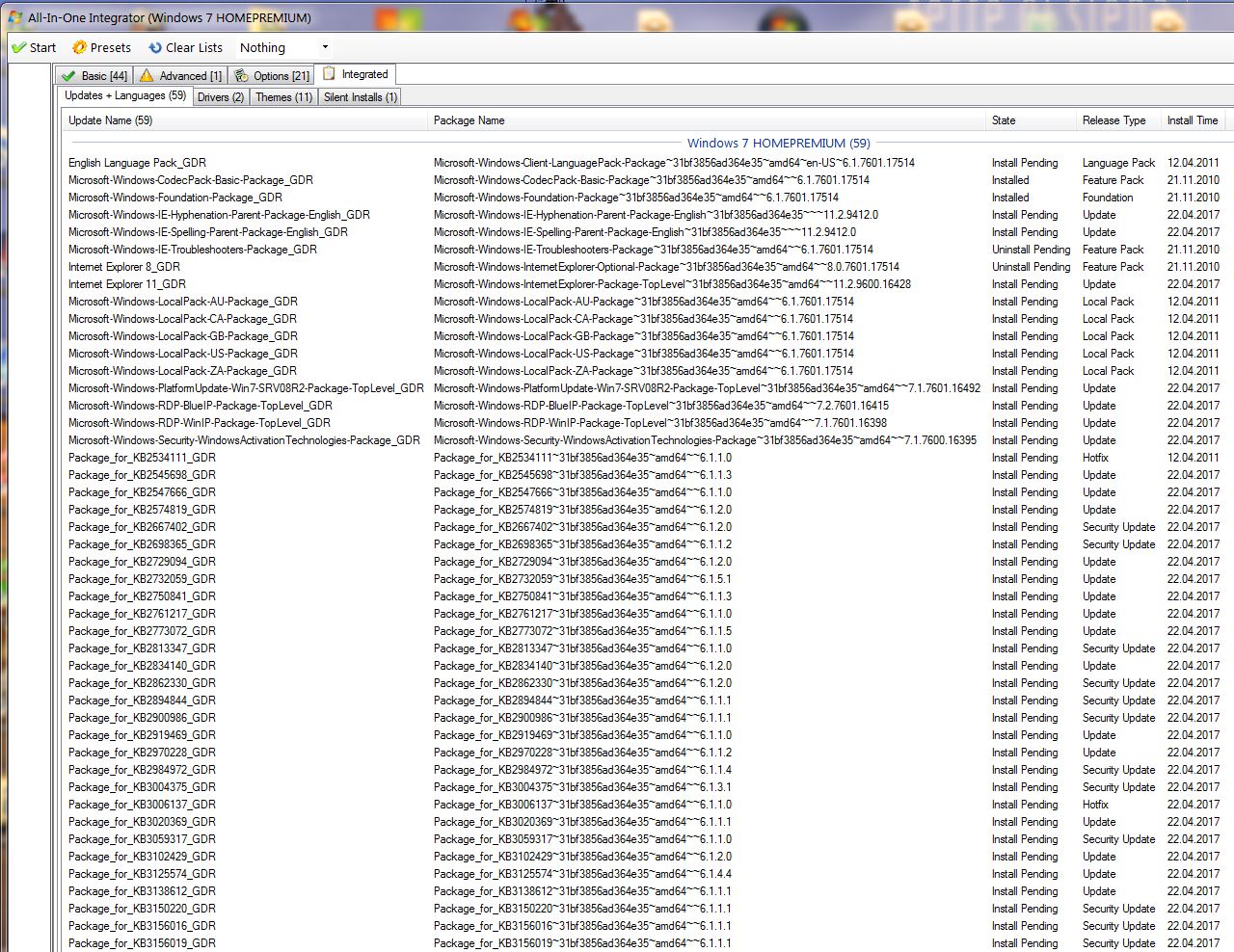The height and width of the screenshot is (952, 1234).
Task: Click package name of PlatformUpdate-Win7-SRV08R2 row
Action: click(x=707, y=388)
